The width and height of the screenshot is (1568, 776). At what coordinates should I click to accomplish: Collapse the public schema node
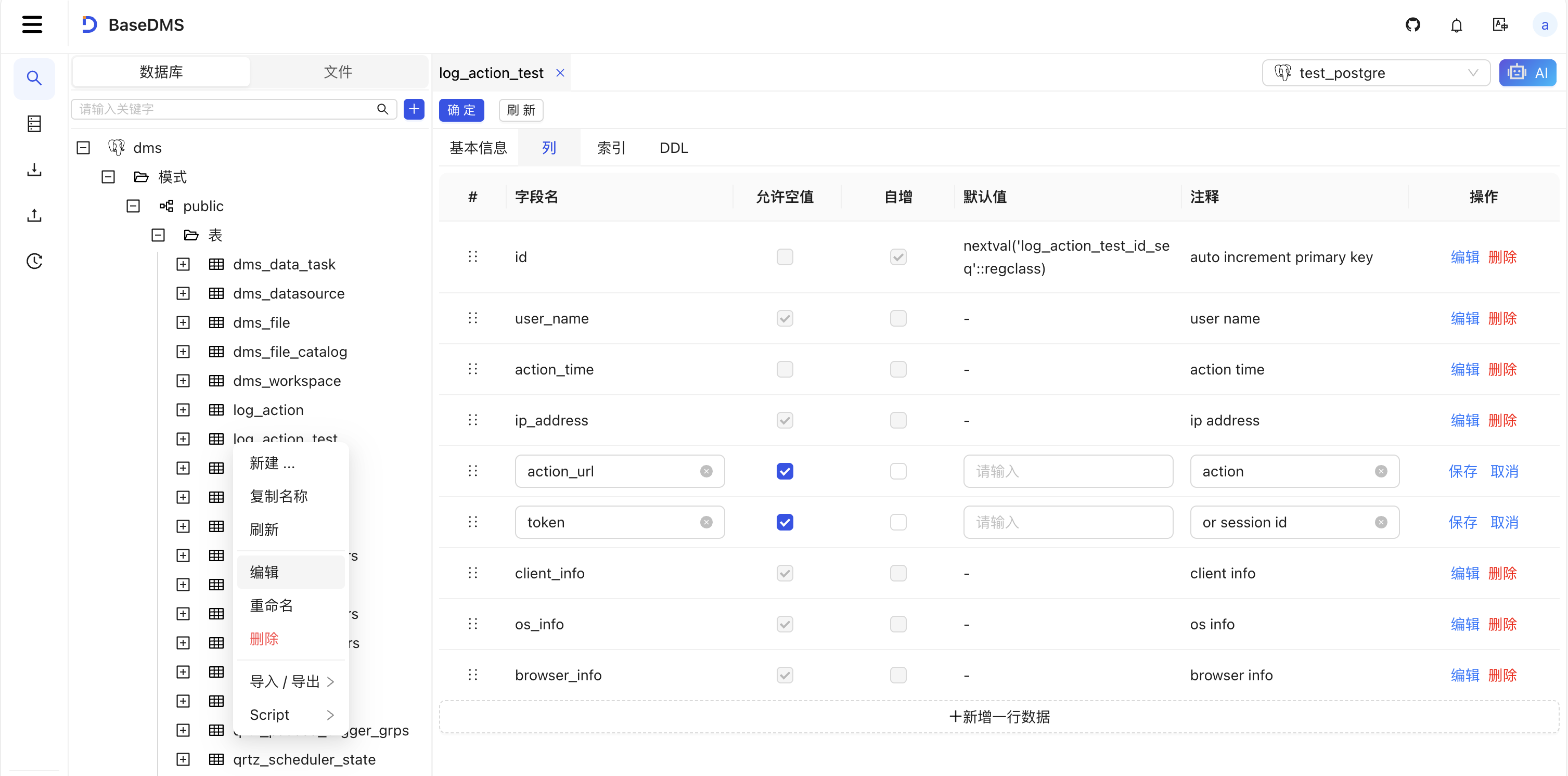point(133,206)
